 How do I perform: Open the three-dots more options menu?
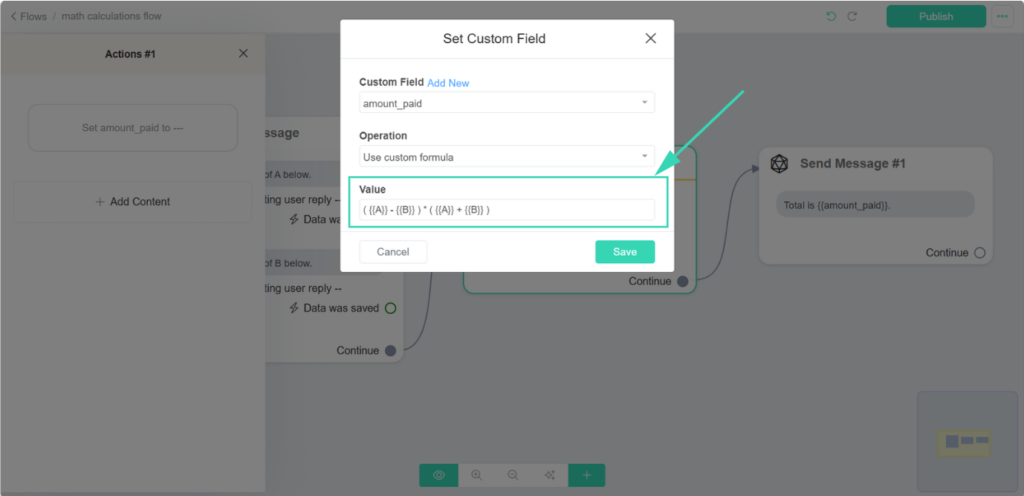[1002, 16]
